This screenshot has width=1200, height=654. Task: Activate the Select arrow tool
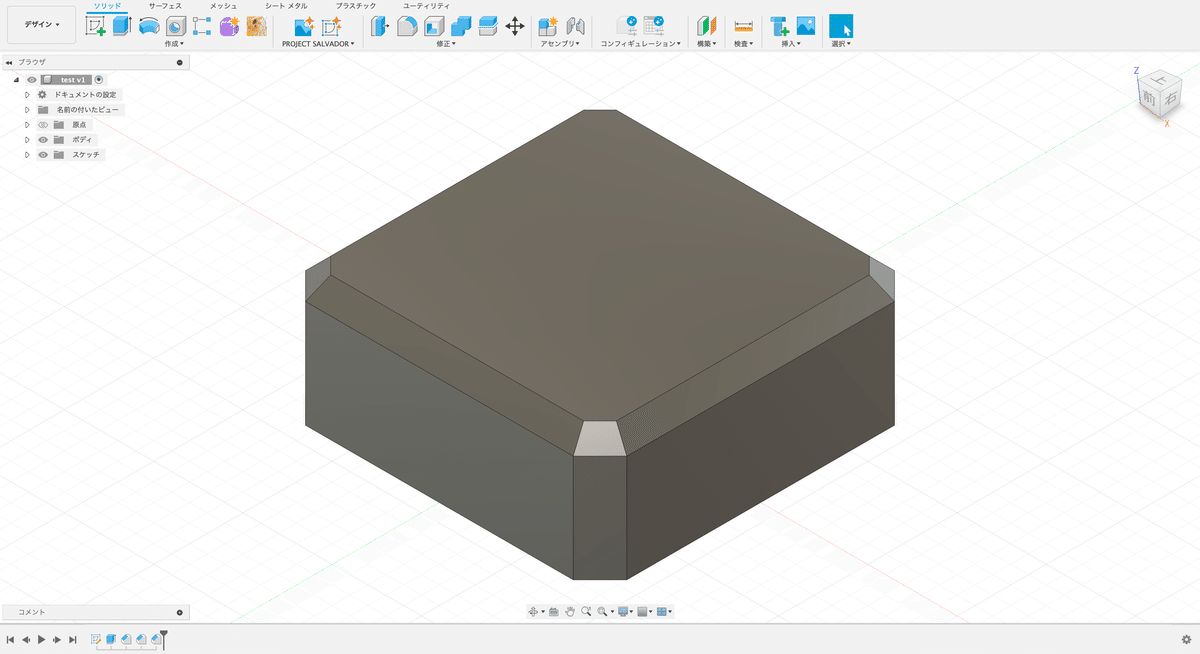841,26
